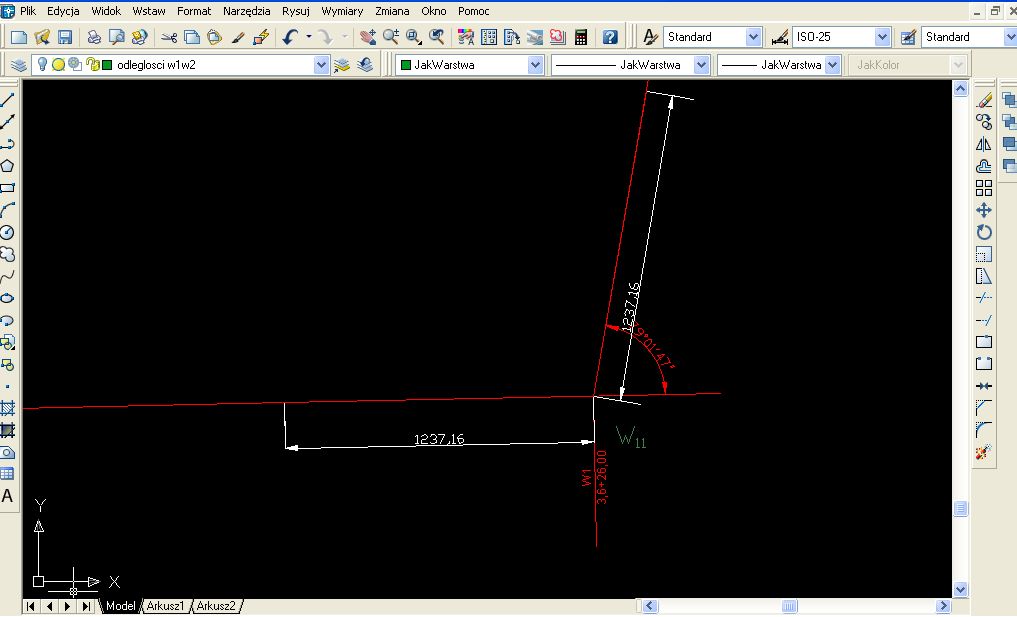Screen dimensions: 1017x617
Task: Select the Spline draw tool
Action: (x=7, y=276)
